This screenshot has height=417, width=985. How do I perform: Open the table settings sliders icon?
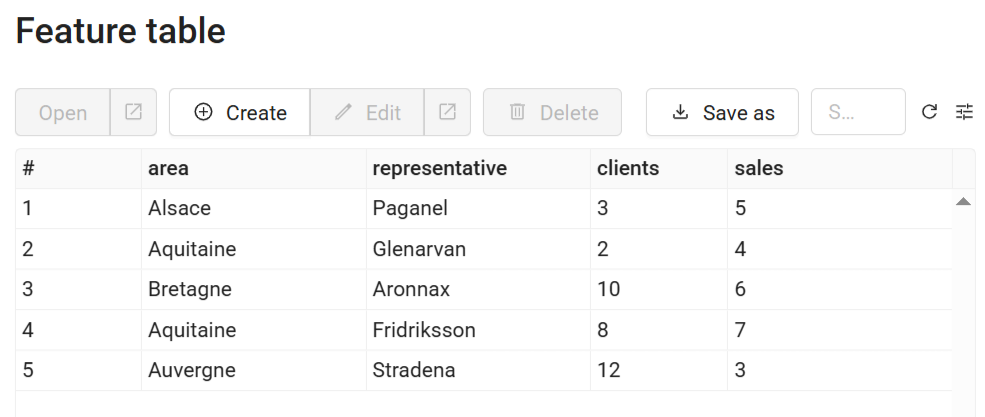964,112
